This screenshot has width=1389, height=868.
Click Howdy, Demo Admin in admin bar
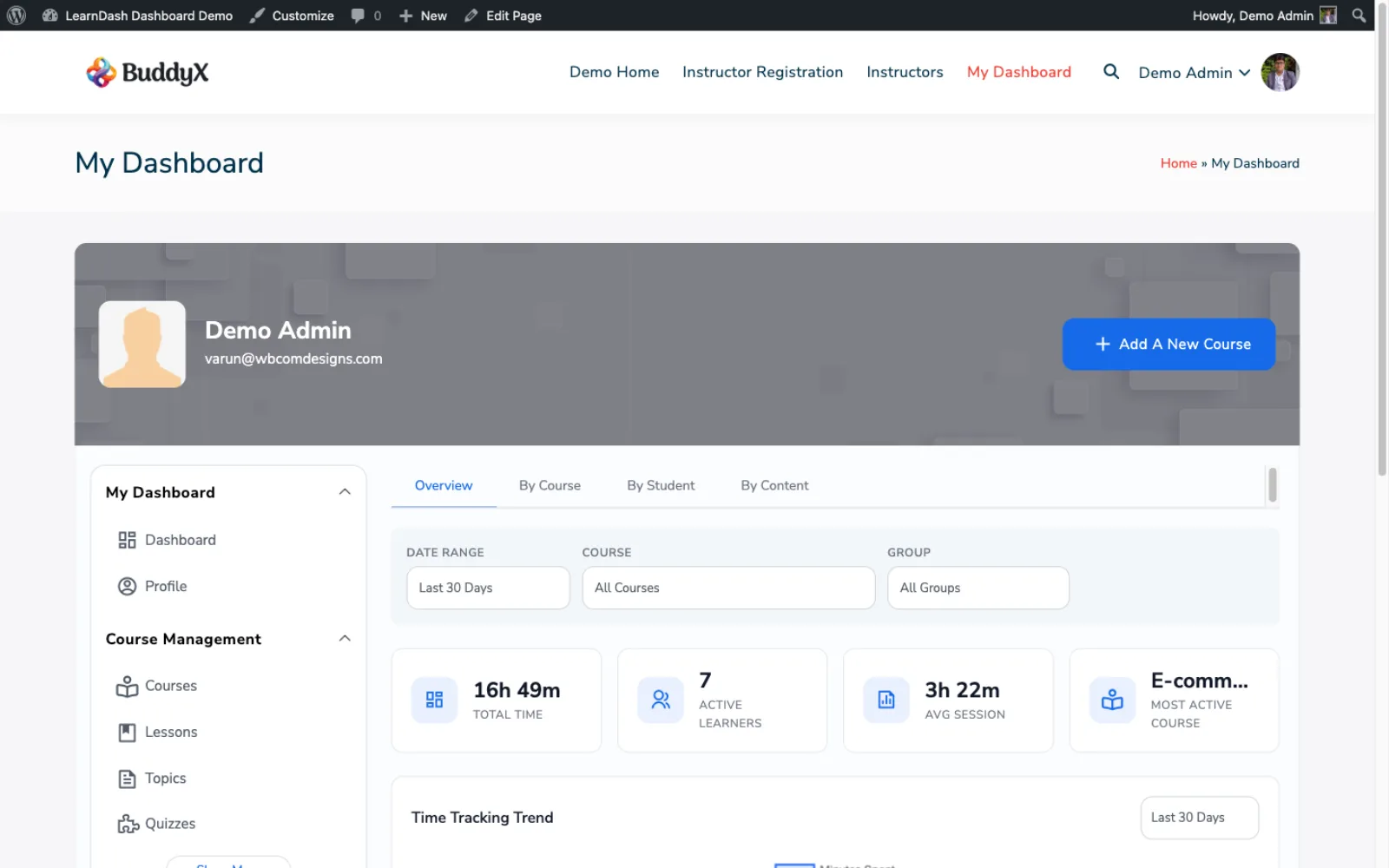coord(1253,16)
